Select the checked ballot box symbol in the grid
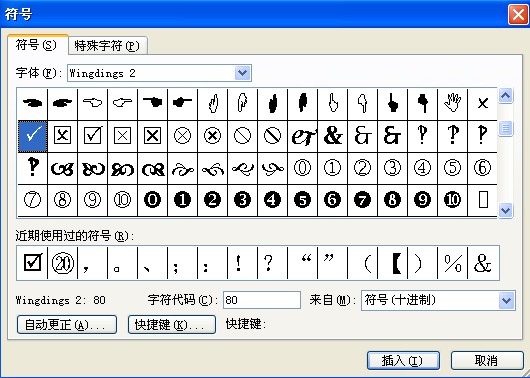This screenshot has height=378, width=530. (x=93, y=136)
